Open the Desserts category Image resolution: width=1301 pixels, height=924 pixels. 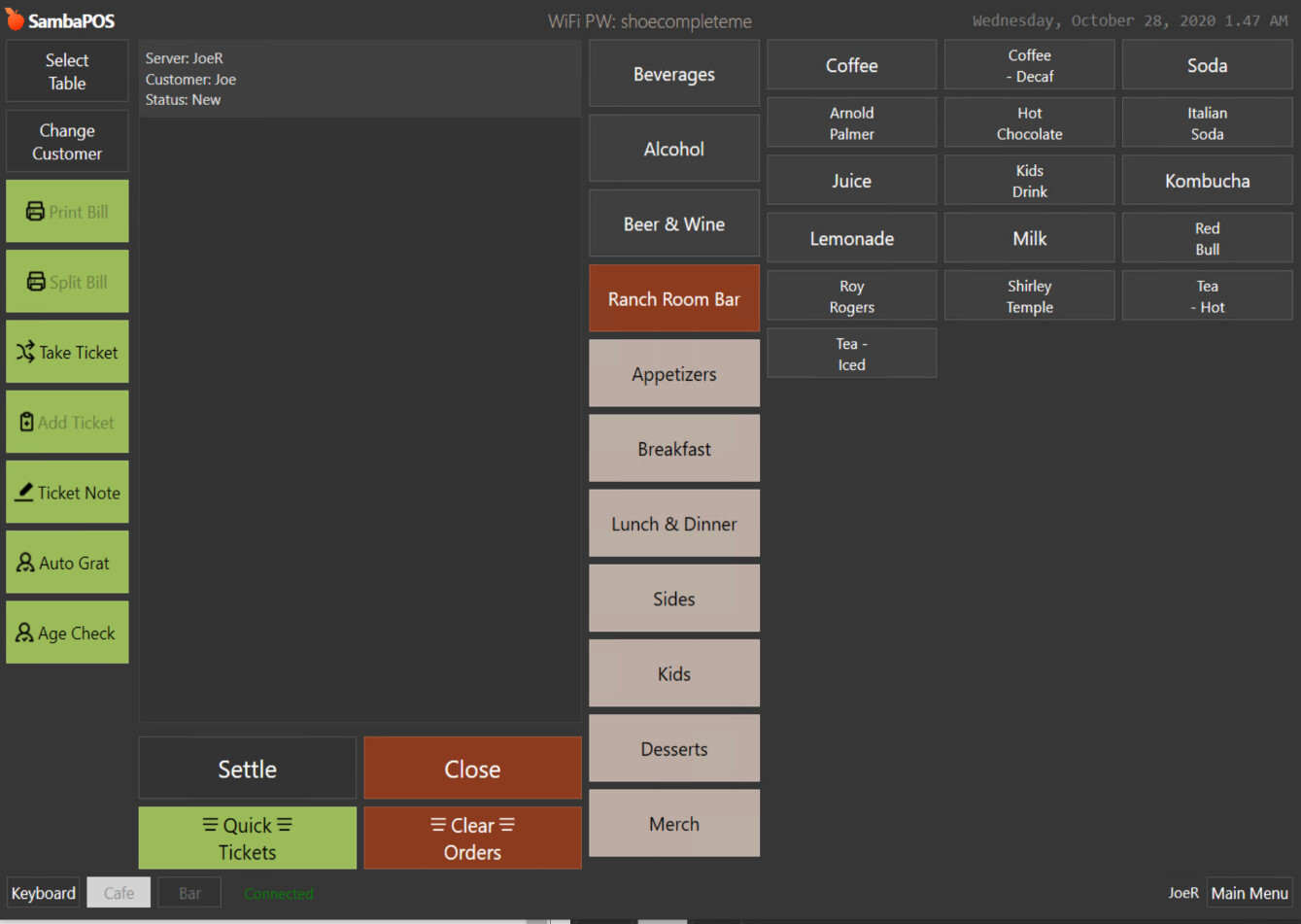point(673,748)
